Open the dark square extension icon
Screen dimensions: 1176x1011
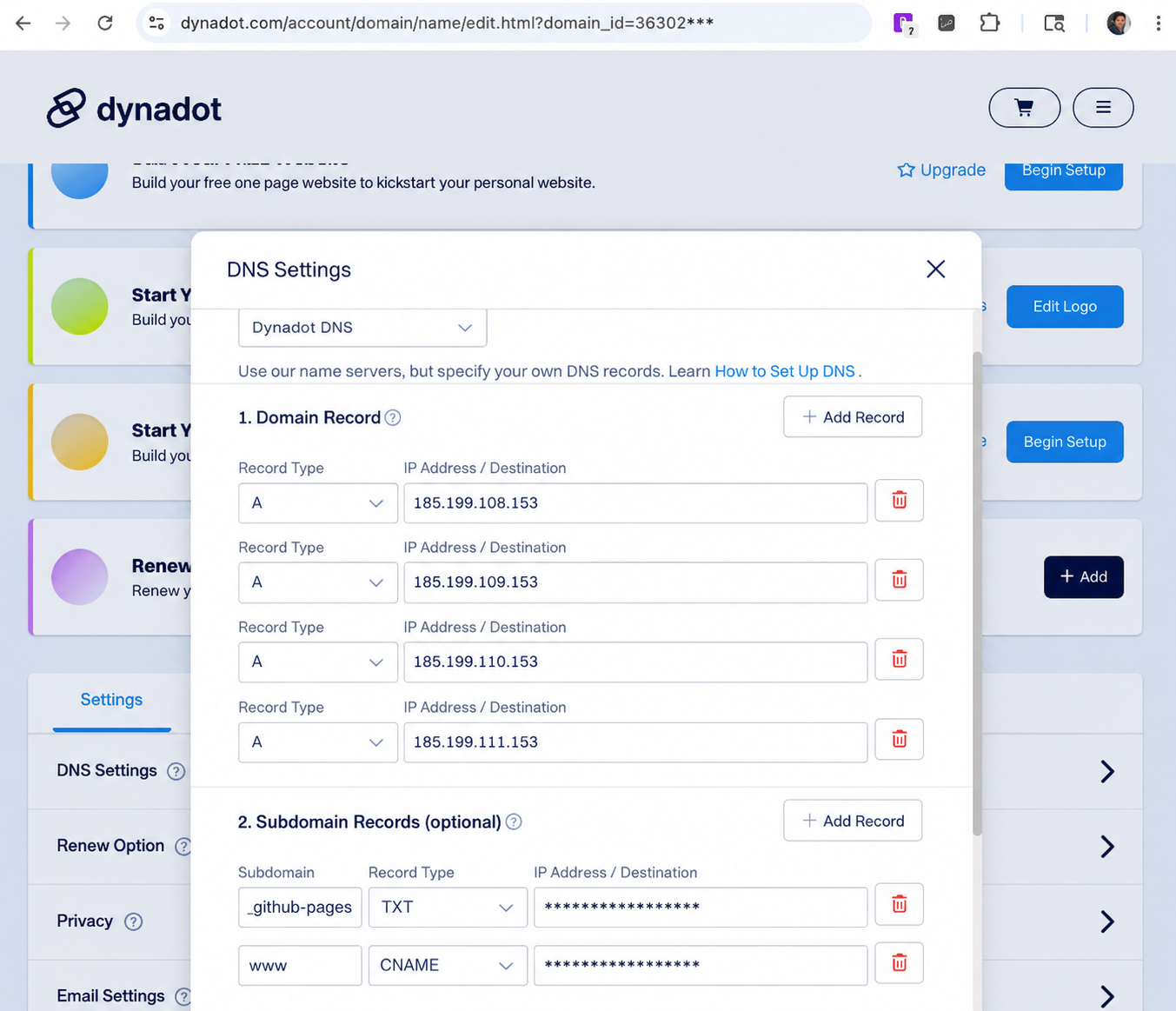(x=947, y=23)
